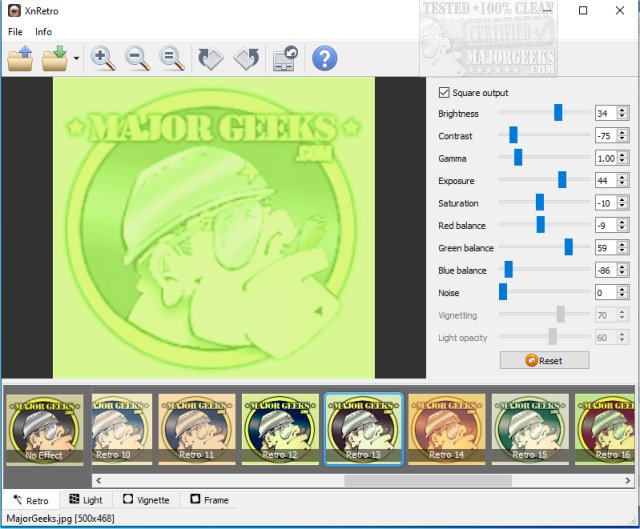Image resolution: width=640 pixels, height=529 pixels.
Task: Select the Retro 13 effect thumbnail
Action: pyautogui.click(x=363, y=429)
